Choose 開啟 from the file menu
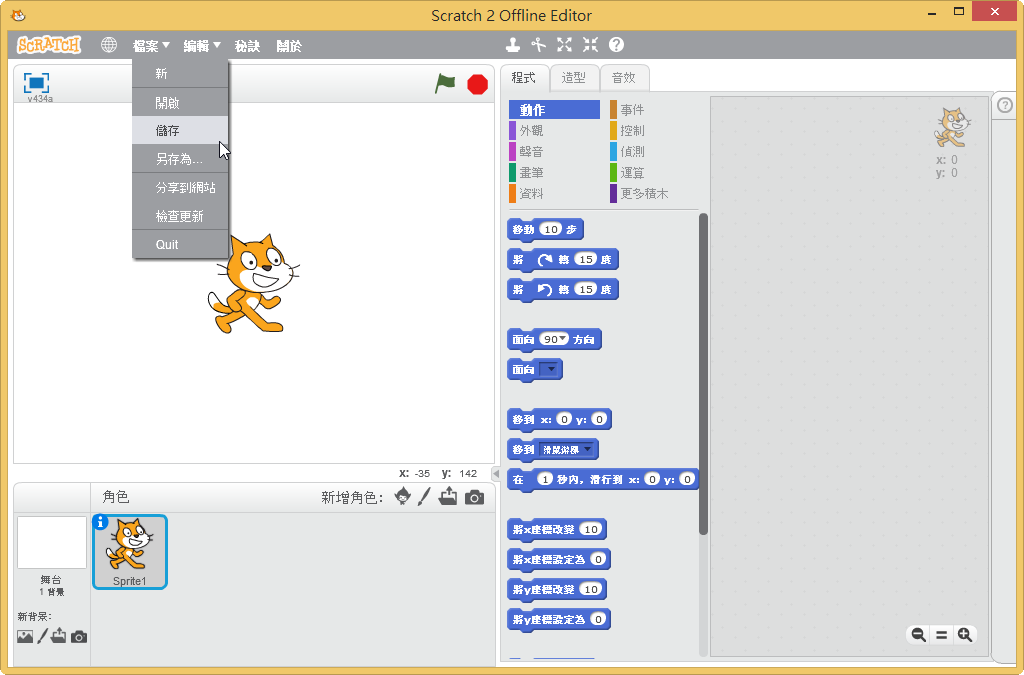The image size is (1024, 675). point(180,102)
